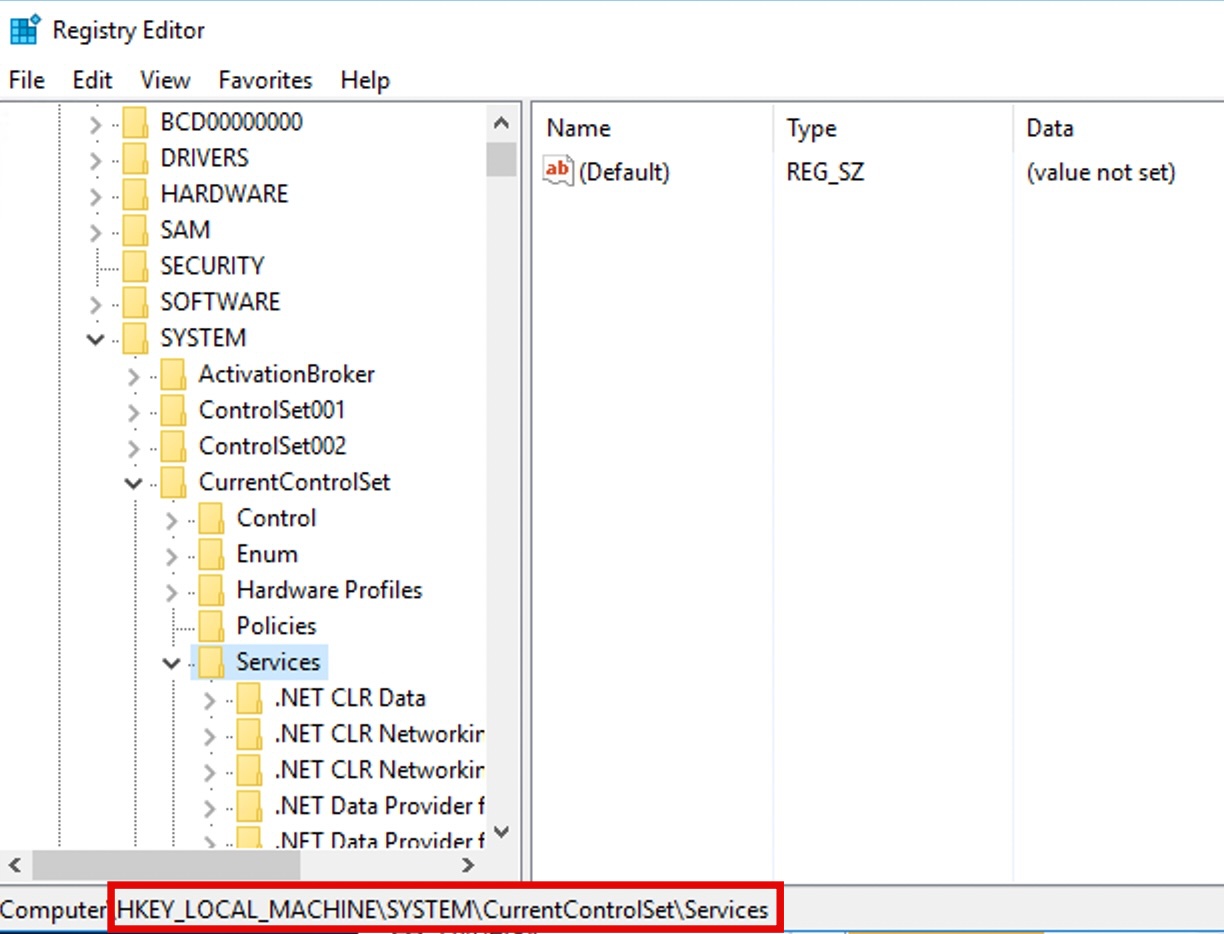The image size is (1224, 934).
Task: Expand the BCD00000000 key
Action: click(x=95, y=125)
